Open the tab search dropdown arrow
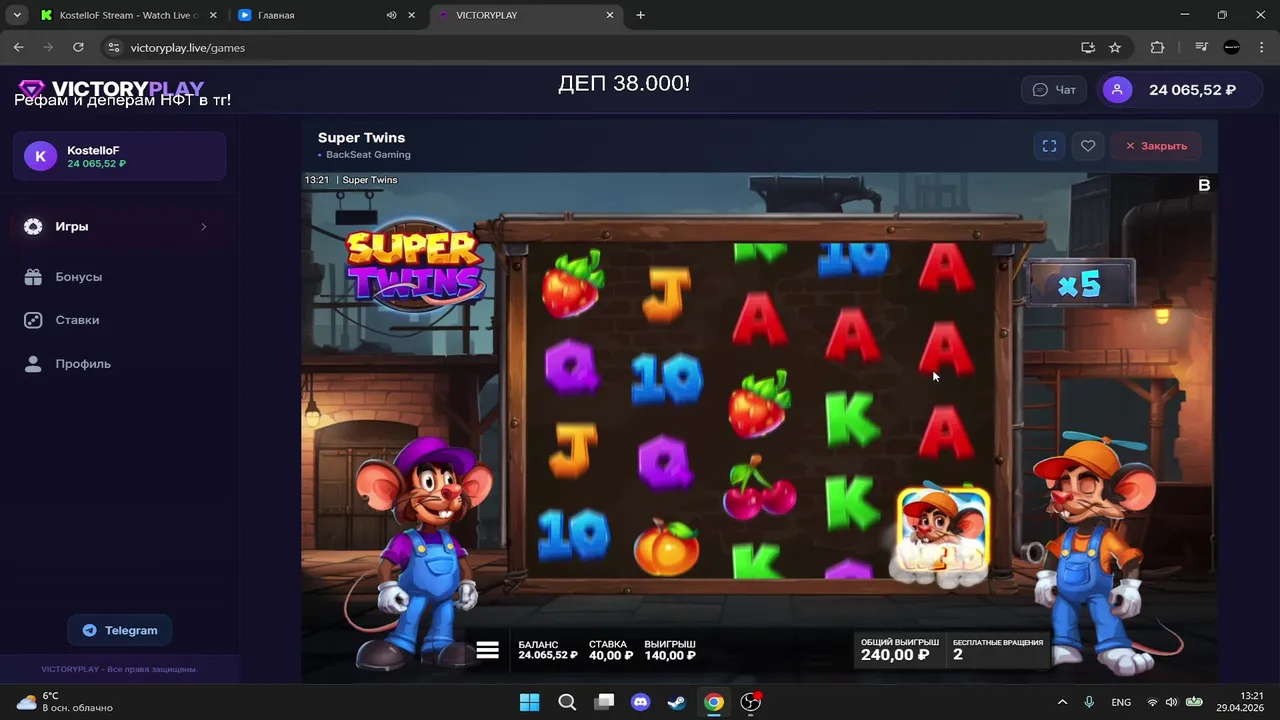Viewport: 1280px width, 720px height. click(x=17, y=15)
